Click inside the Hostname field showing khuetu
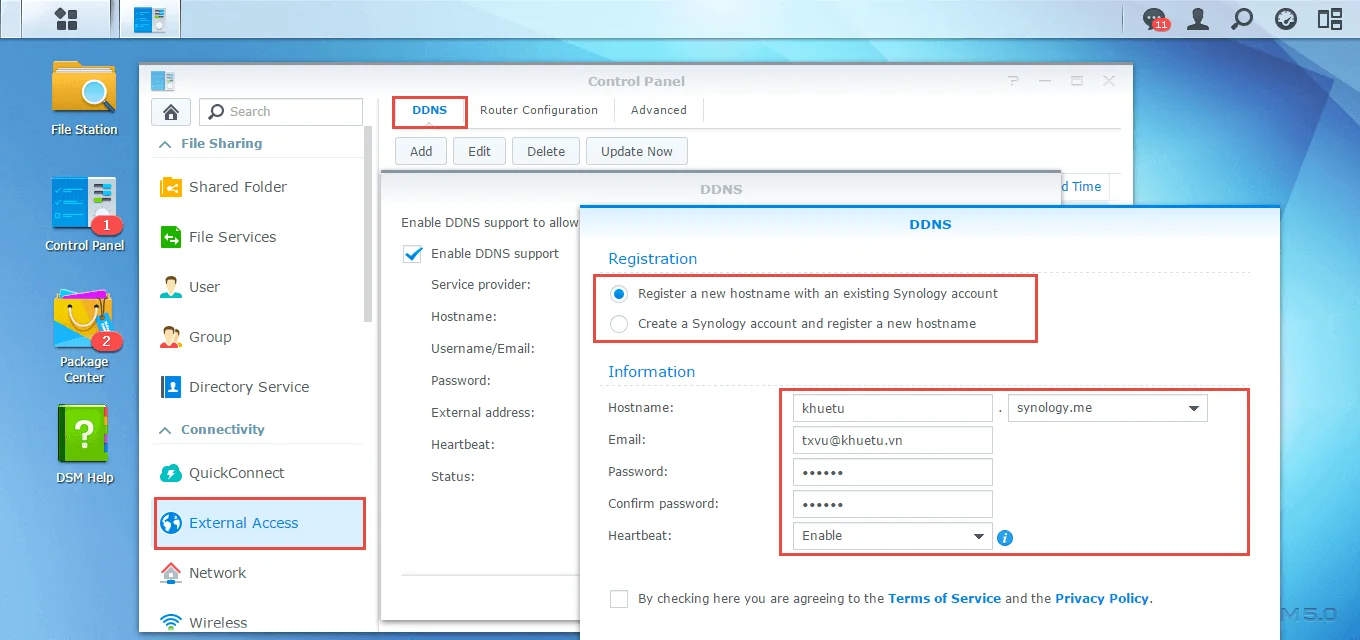The height and width of the screenshot is (640, 1360). pyautogui.click(x=890, y=407)
